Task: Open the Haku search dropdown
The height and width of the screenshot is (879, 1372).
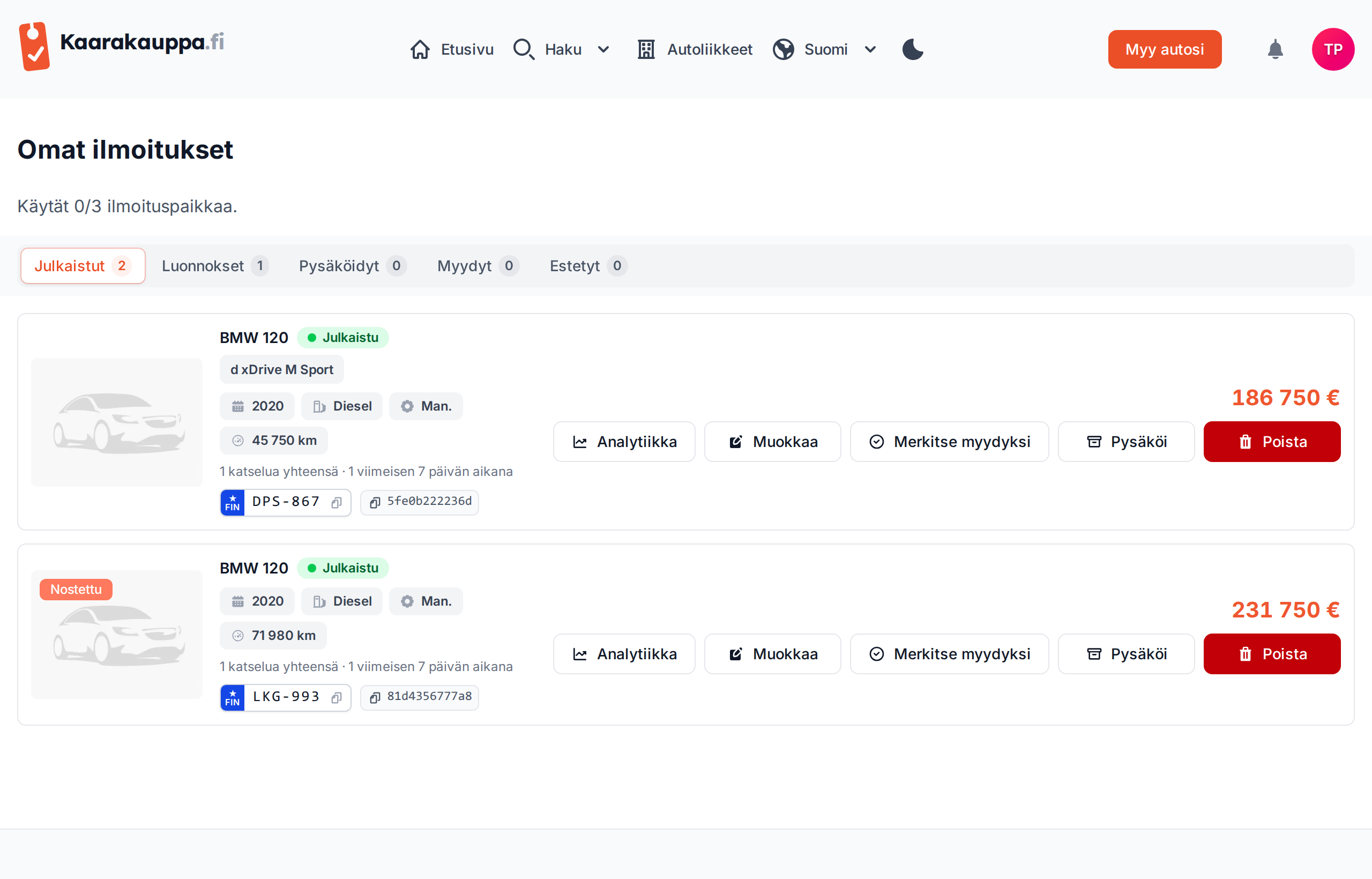Action: tap(562, 50)
